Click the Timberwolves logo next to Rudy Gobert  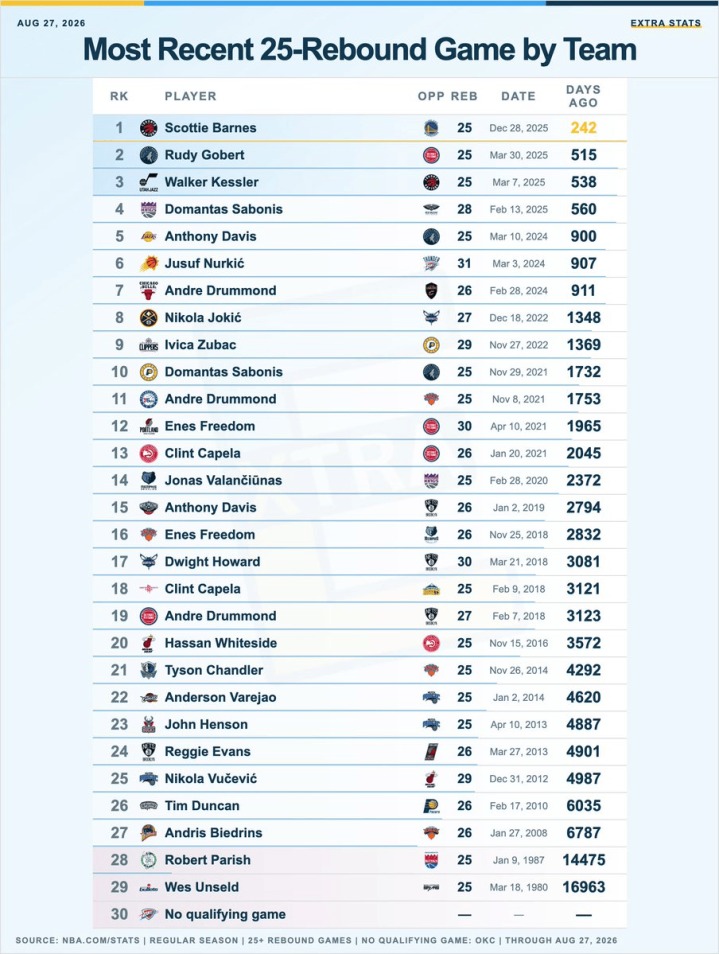[x=148, y=155]
